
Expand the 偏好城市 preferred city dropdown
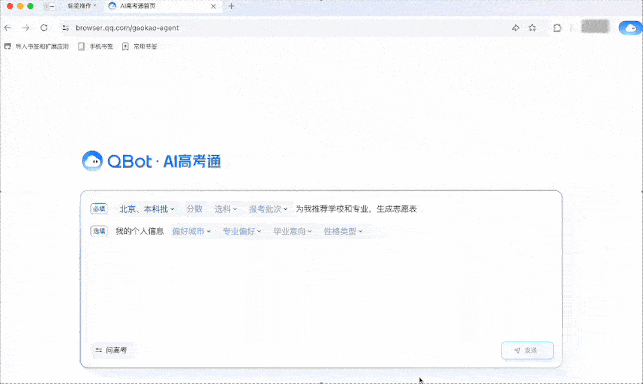[191, 231]
